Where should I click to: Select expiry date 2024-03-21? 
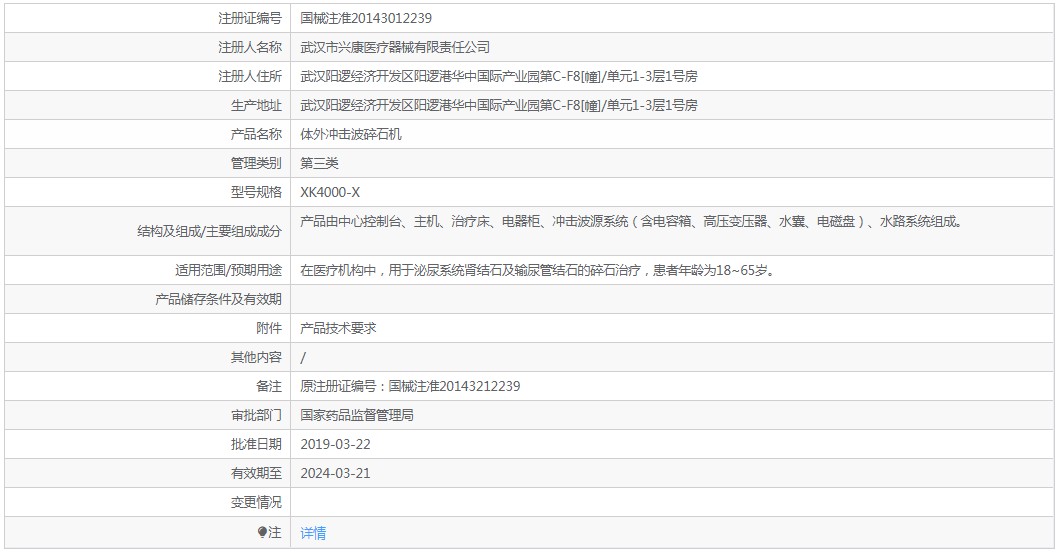coord(335,474)
